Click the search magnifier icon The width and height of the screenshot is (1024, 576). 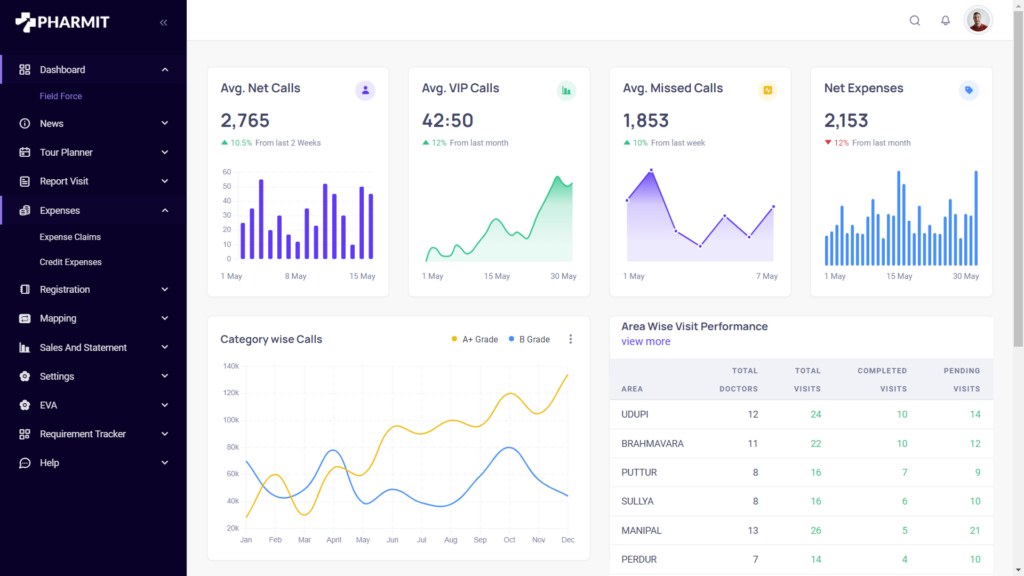914,21
